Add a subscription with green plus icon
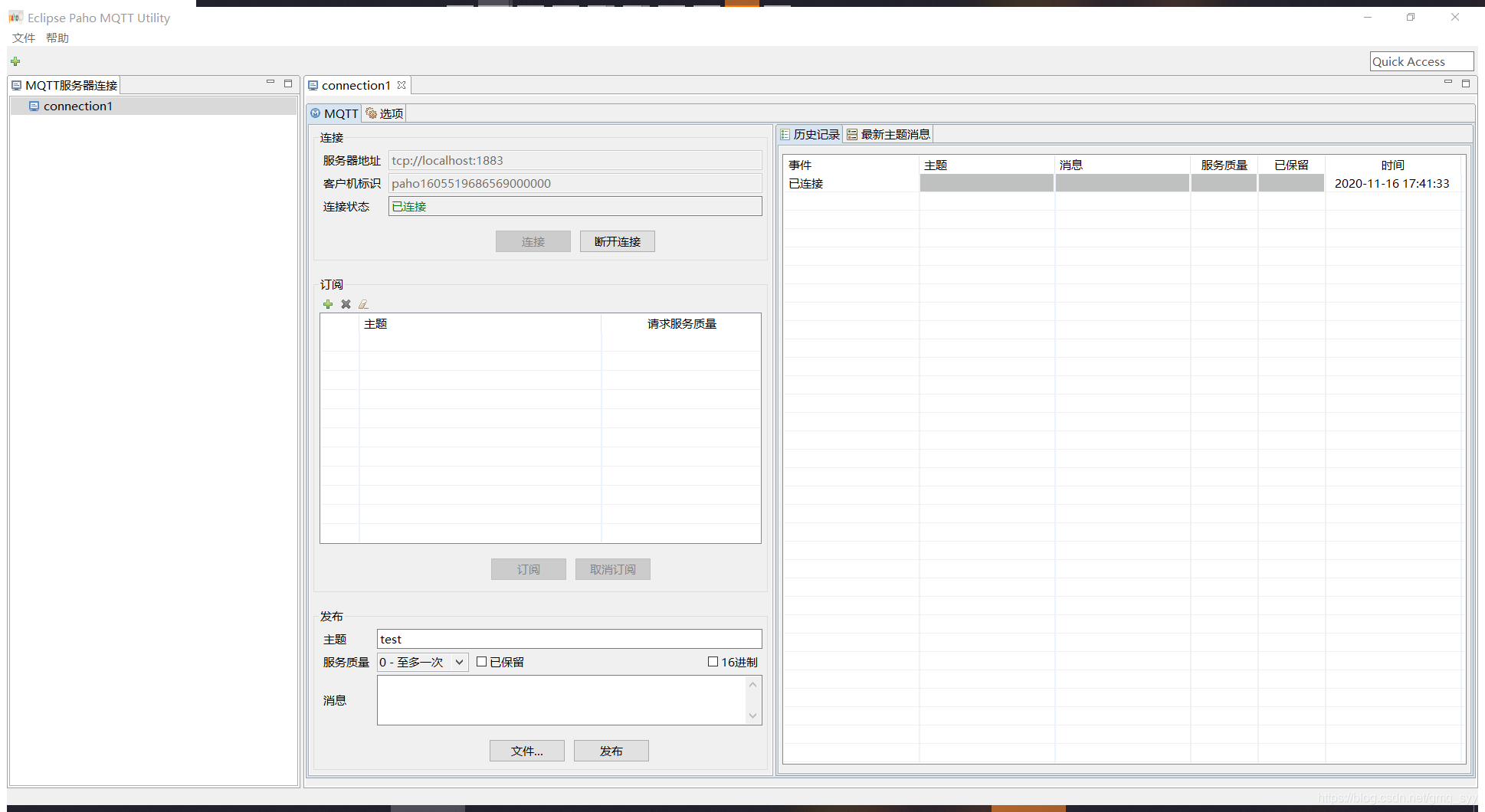Image resolution: width=1485 pixels, height=812 pixels. (x=328, y=304)
